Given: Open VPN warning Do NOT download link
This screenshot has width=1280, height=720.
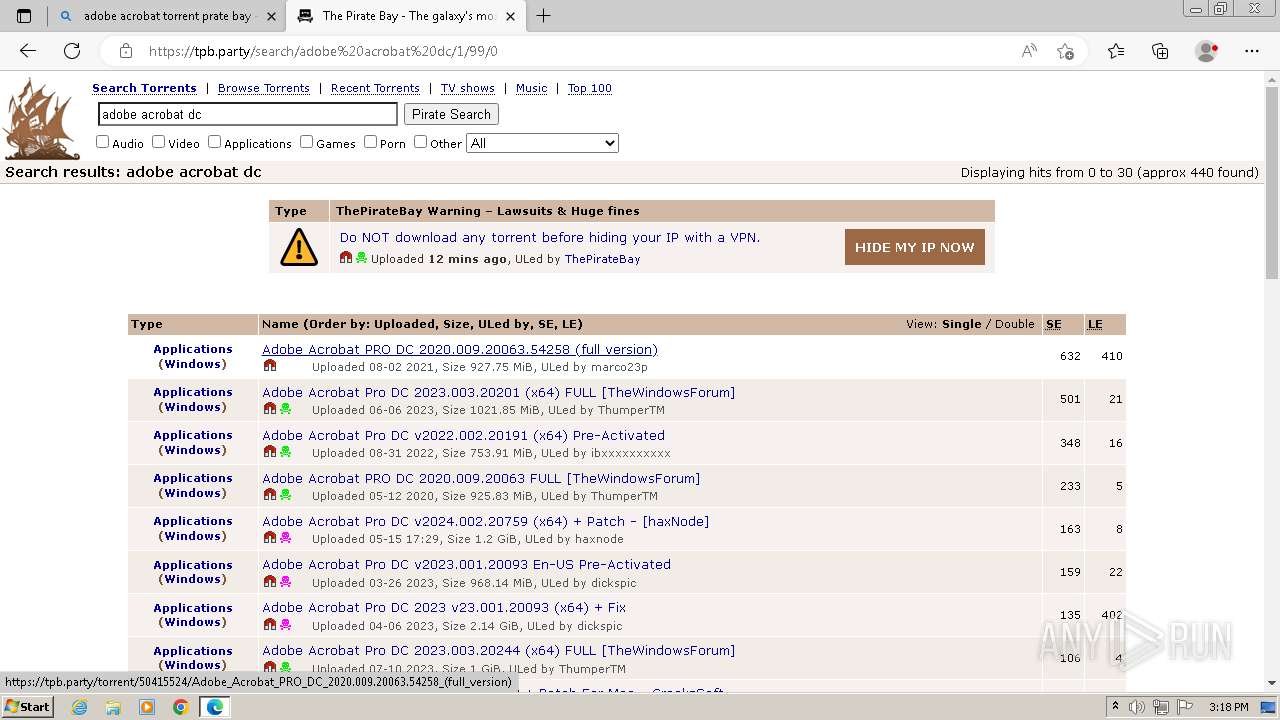Looking at the screenshot, I should click(550, 237).
